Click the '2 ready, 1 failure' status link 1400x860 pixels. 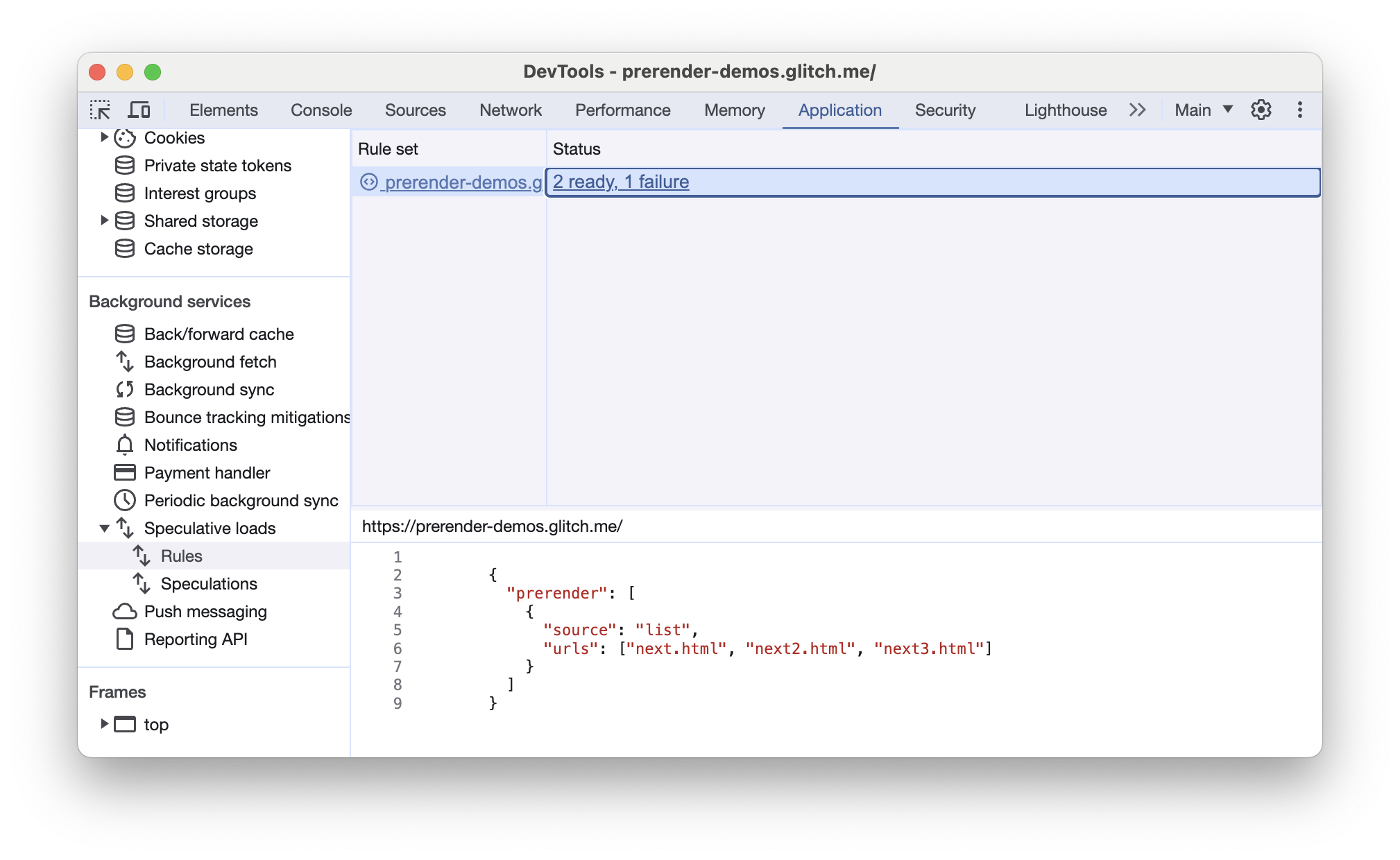[621, 181]
